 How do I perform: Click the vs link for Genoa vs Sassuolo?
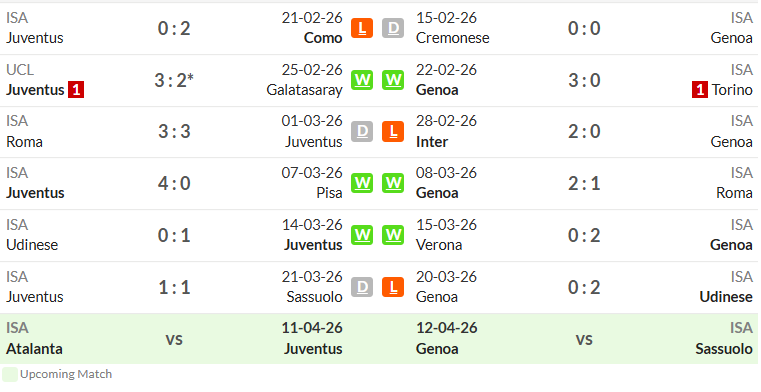click(584, 339)
